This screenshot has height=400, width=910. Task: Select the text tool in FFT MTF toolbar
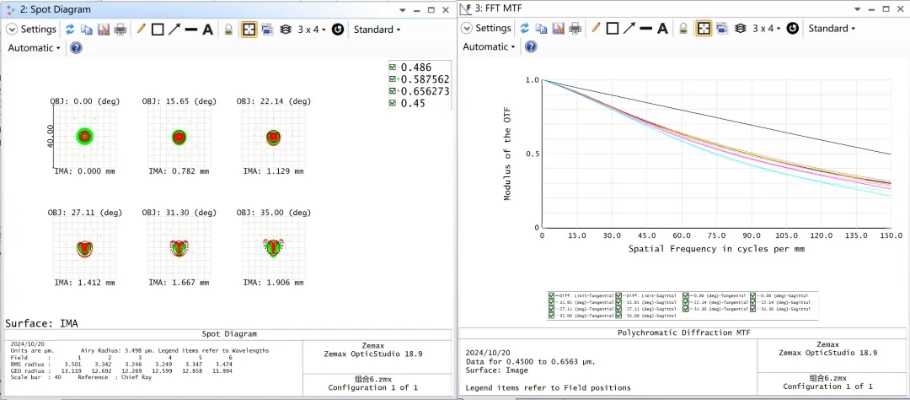(x=663, y=29)
